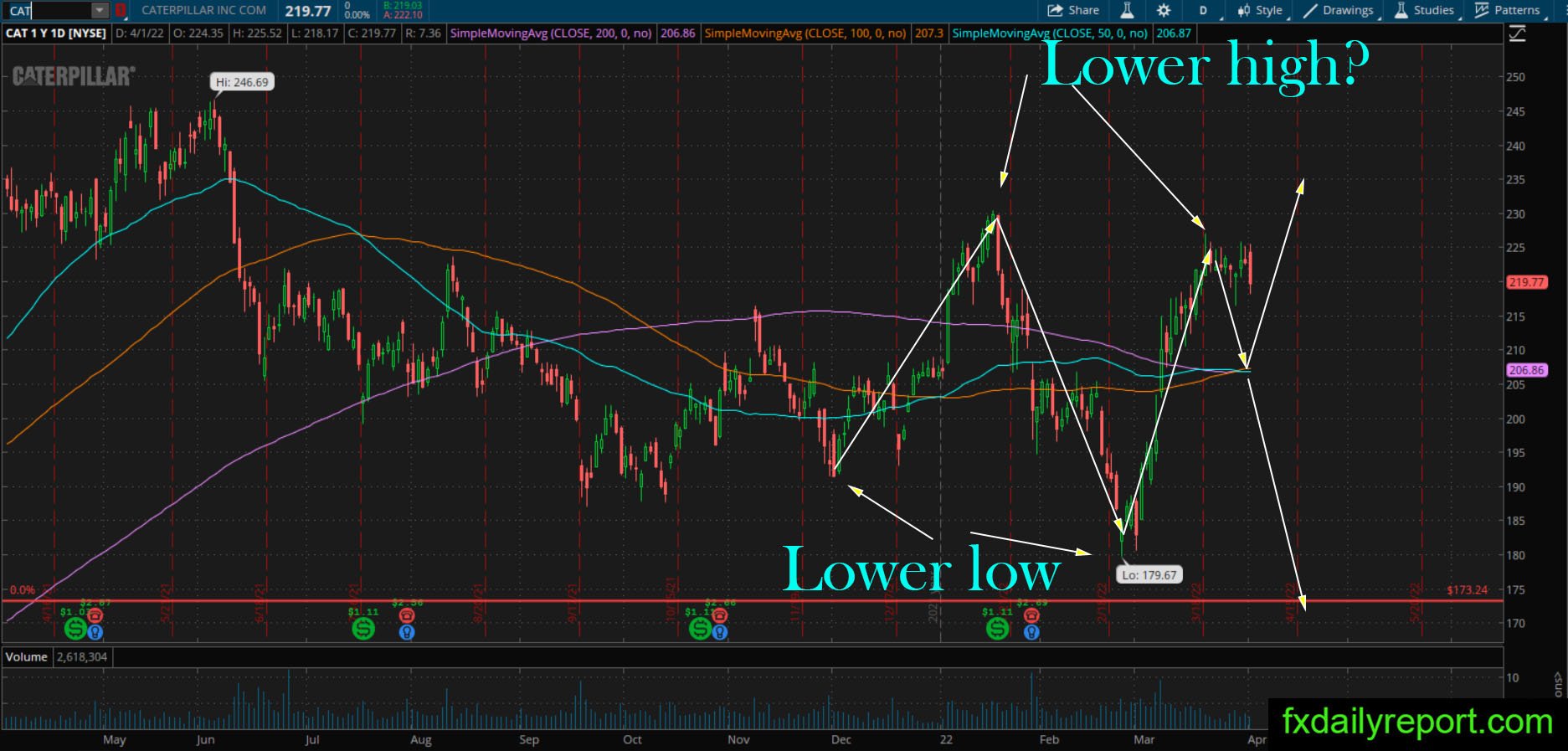Click the CAT 1 Y 1D [NYSE] chart title
1568x751 pixels.
56,33
